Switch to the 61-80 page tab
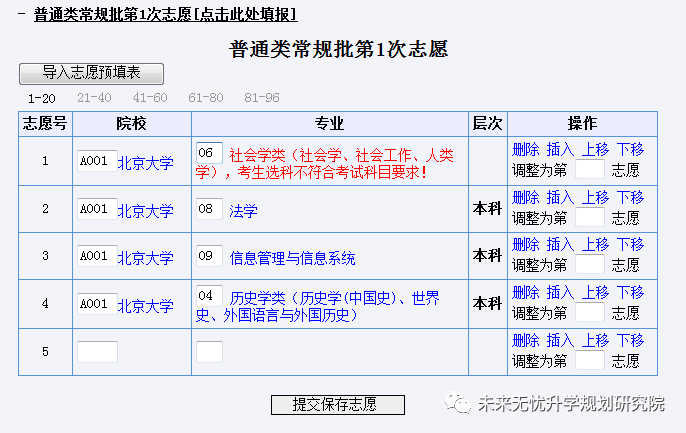 click(x=206, y=98)
